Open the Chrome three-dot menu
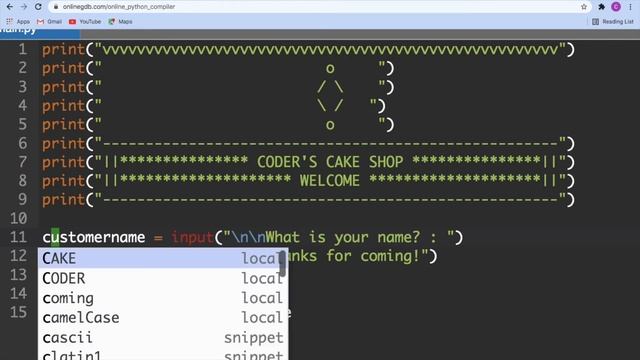This screenshot has width=640, height=360. (631, 7)
